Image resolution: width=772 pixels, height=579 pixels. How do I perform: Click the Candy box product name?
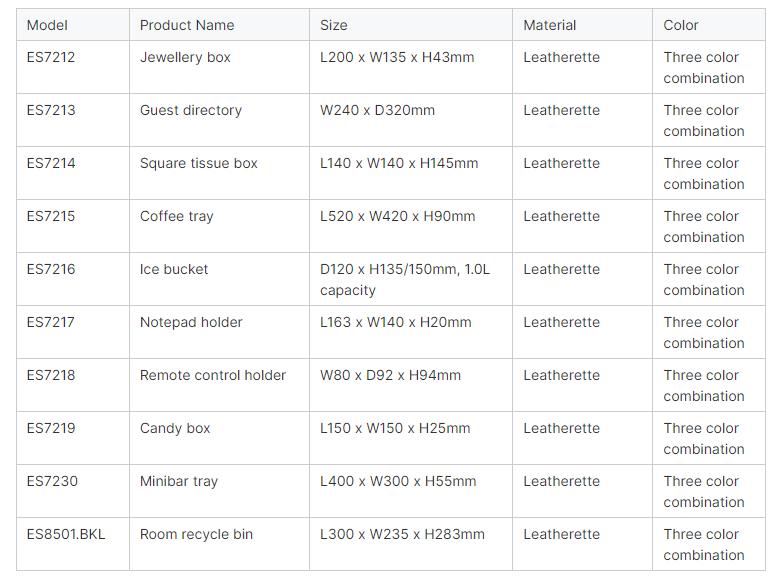click(175, 428)
